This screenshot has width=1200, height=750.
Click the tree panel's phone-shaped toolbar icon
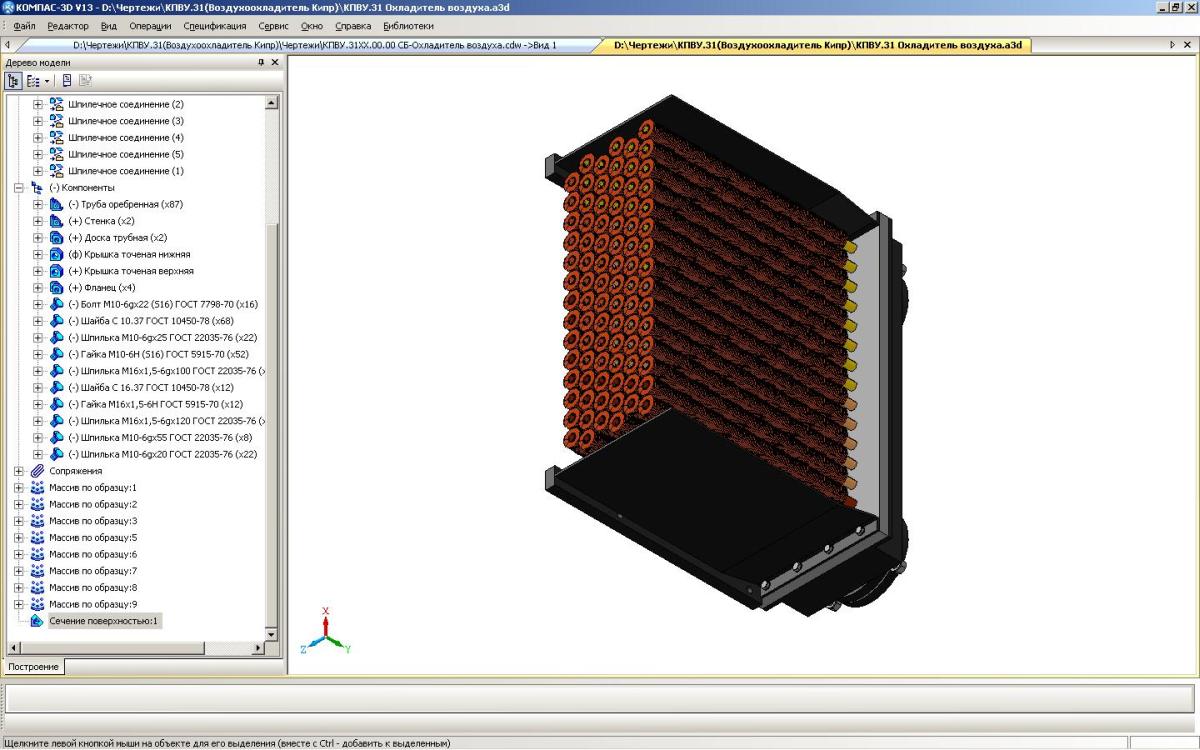point(67,80)
